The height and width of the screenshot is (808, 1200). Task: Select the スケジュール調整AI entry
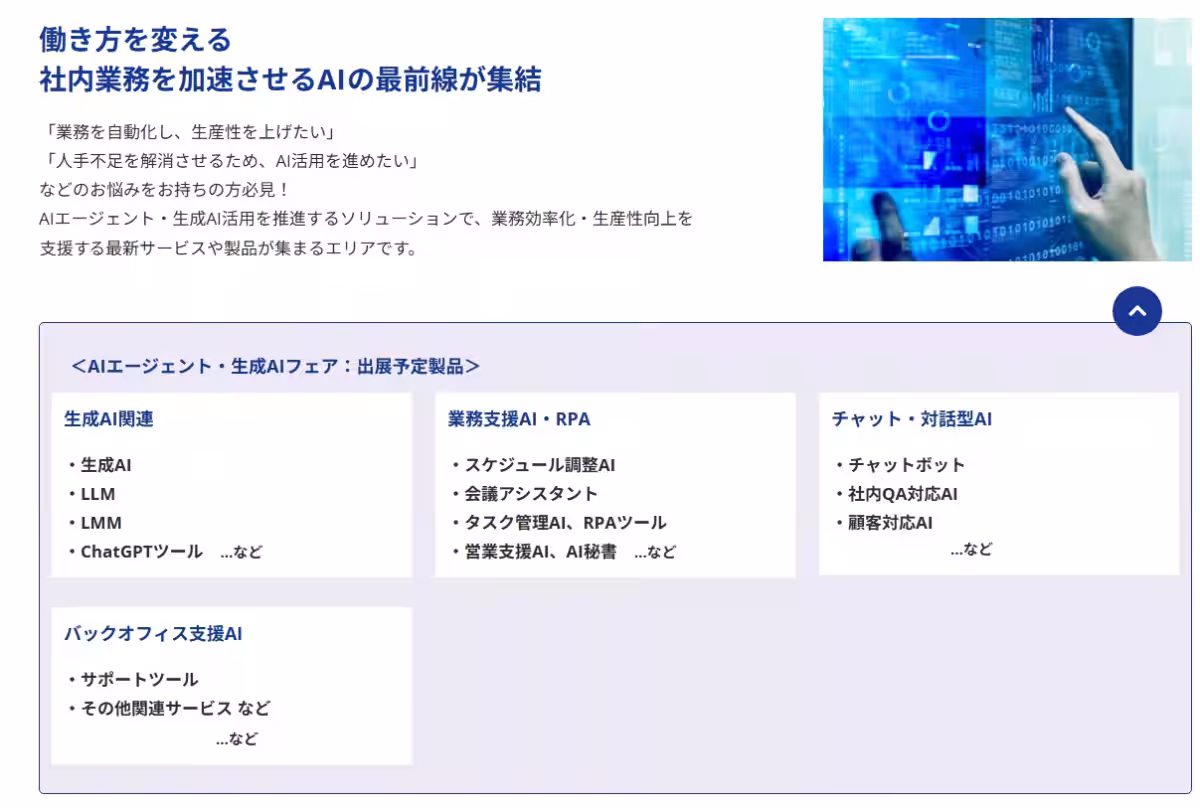tap(537, 464)
